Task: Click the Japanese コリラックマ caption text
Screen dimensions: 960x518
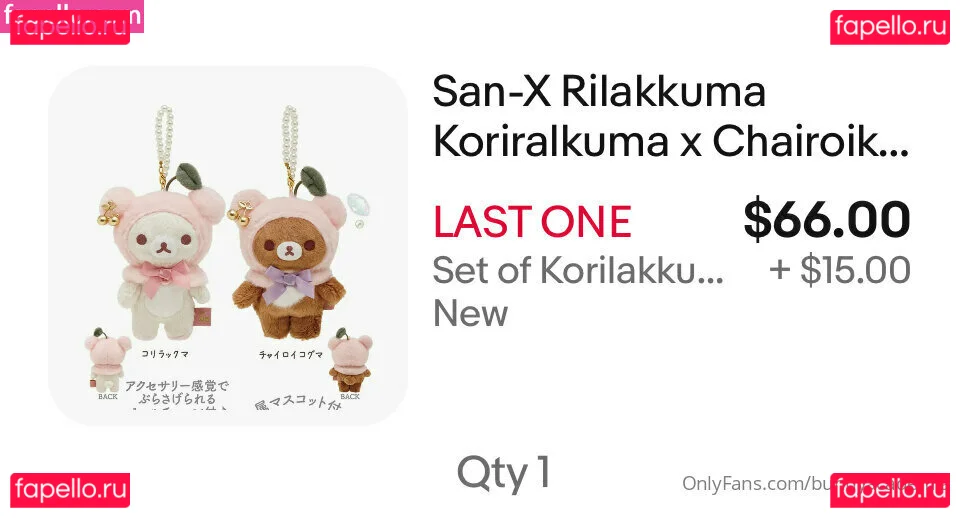Action: (x=165, y=354)
